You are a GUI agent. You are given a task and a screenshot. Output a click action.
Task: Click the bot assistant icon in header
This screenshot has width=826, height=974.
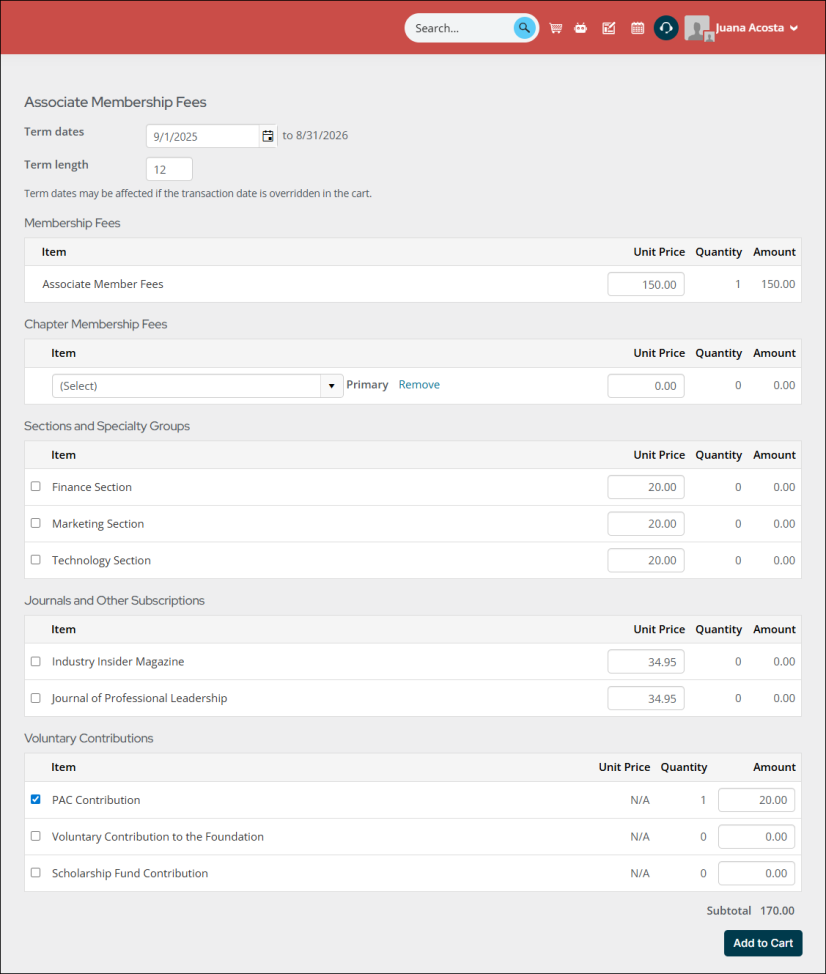(x=581, y=28)
